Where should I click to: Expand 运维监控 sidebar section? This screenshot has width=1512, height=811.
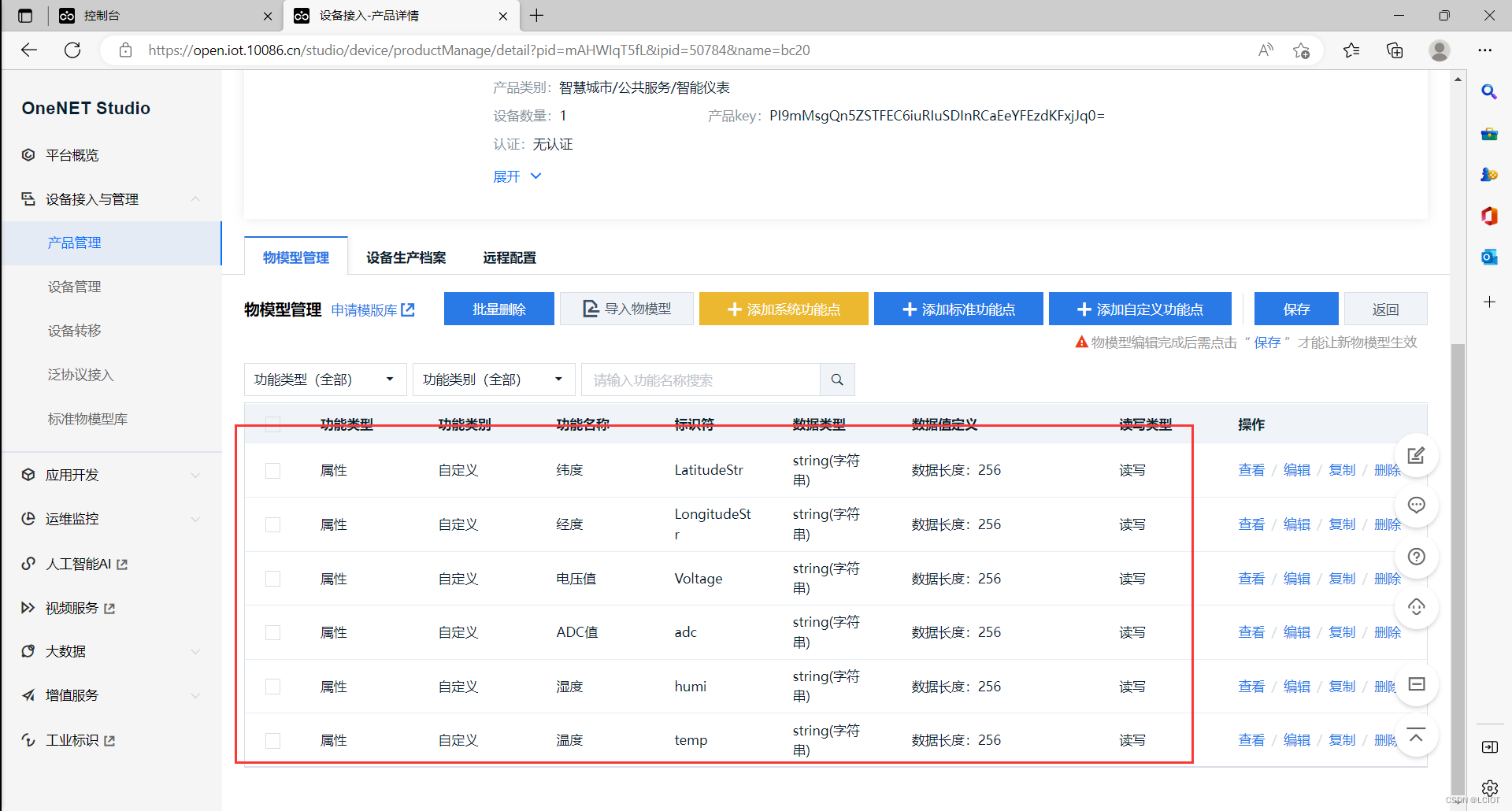coord(195,519)
